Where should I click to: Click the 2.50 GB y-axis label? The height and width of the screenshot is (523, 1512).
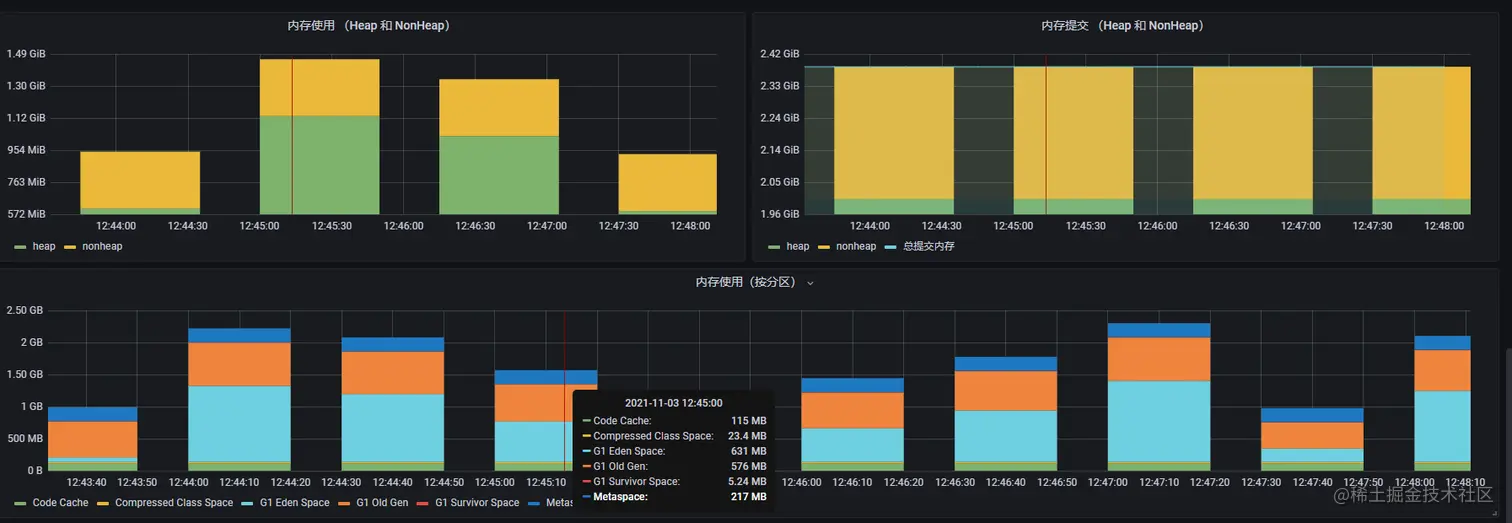[x=24, y=310]
